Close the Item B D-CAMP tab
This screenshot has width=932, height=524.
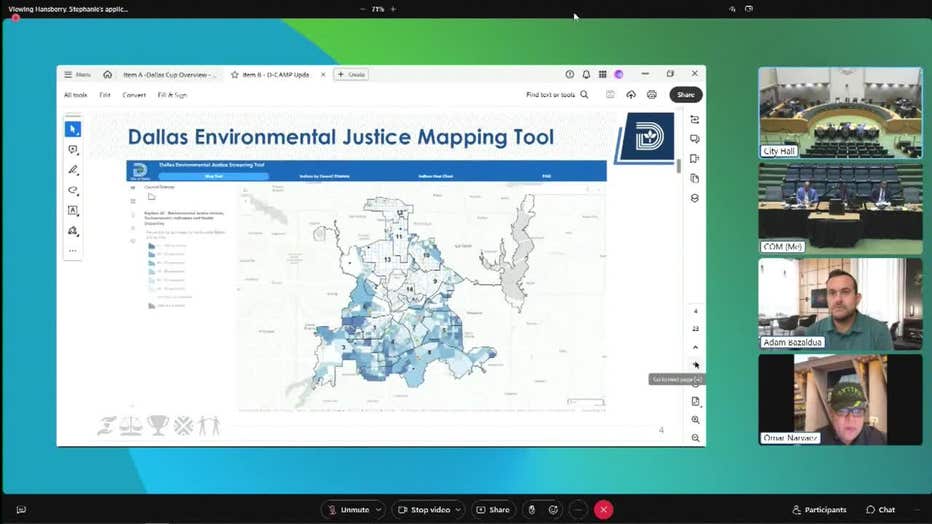323,74
